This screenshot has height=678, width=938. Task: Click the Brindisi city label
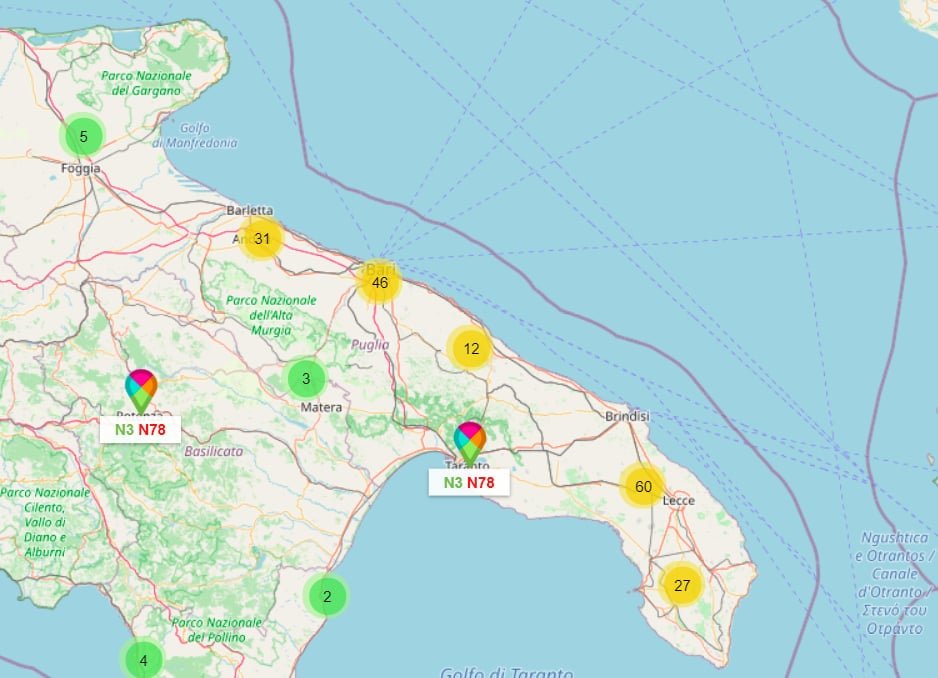click(627, 416)
